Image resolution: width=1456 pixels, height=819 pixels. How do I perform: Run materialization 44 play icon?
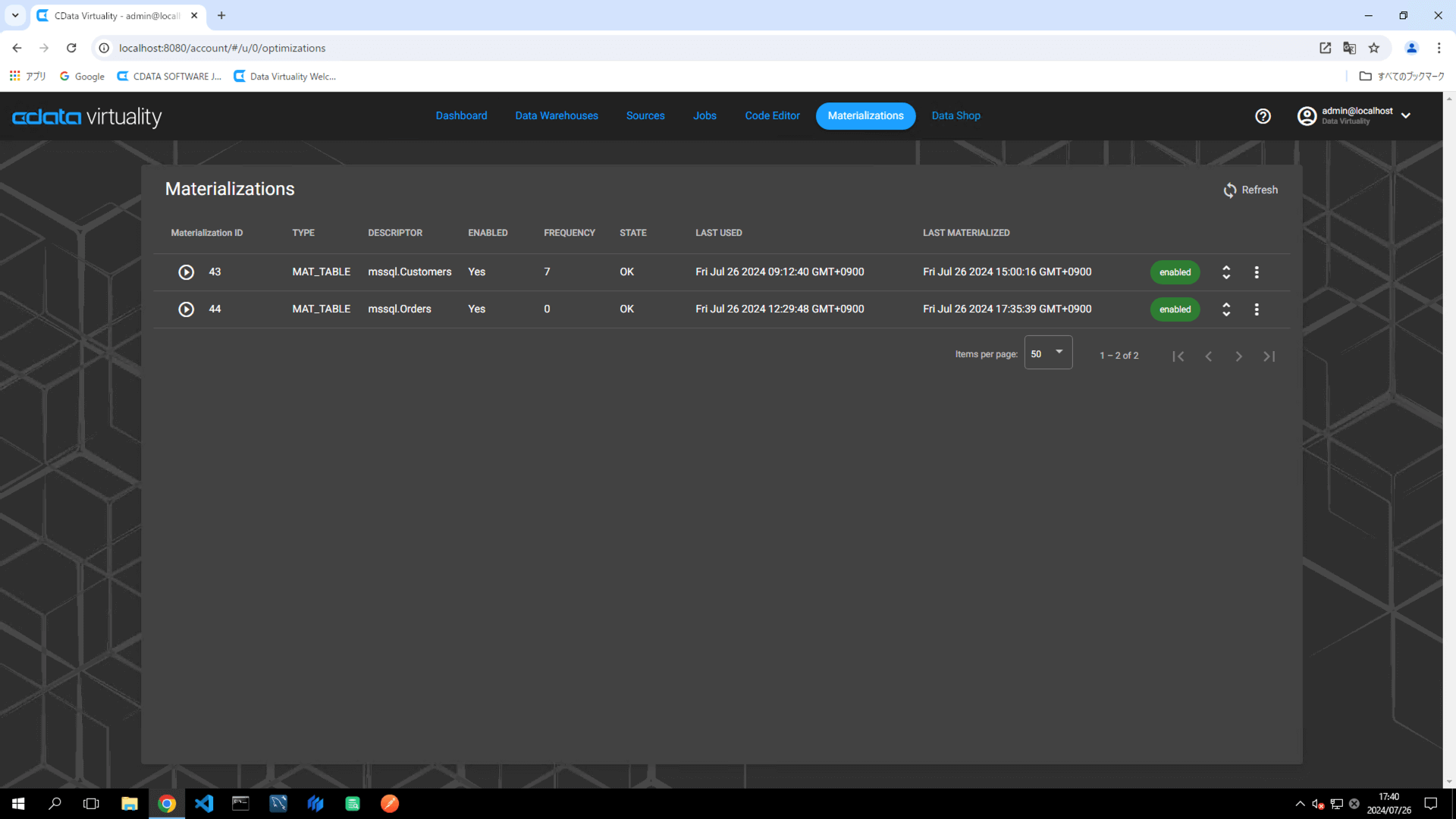[x=186, y=309]
